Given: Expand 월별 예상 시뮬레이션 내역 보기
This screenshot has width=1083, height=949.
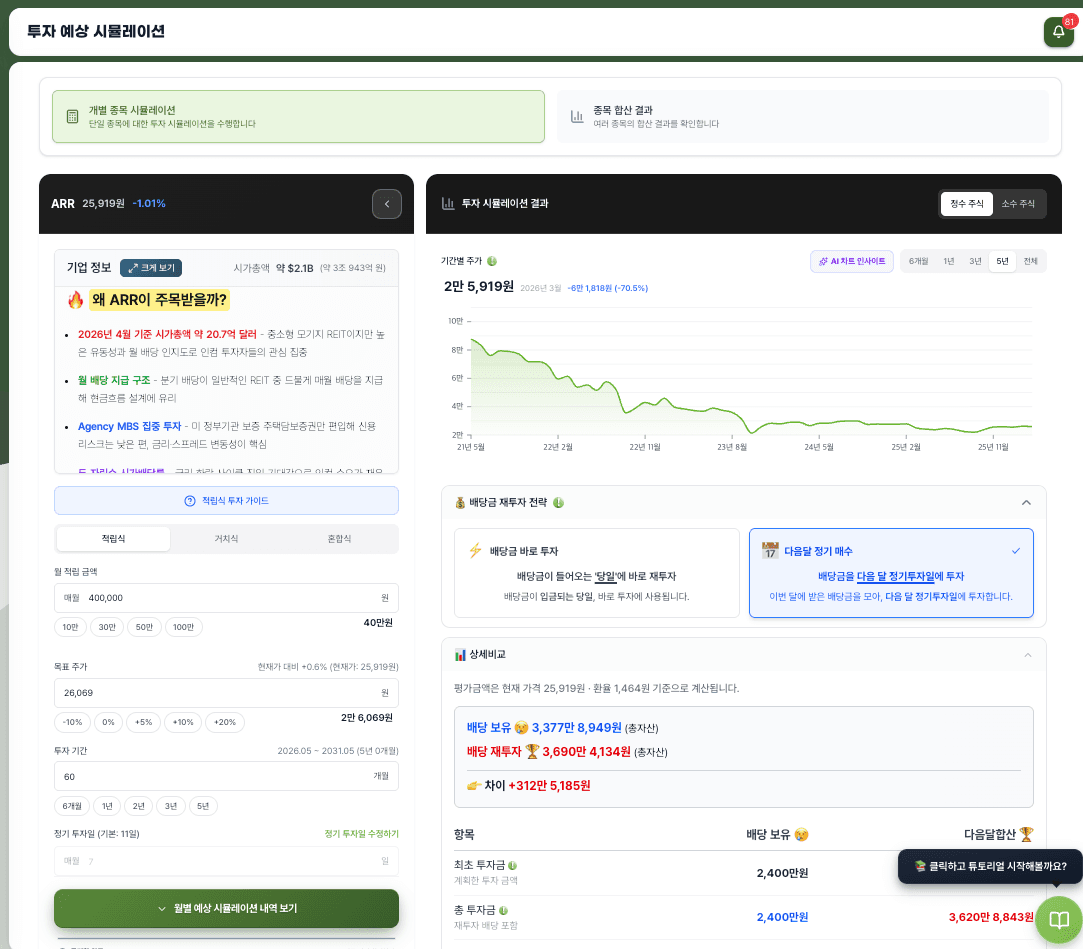Looking at the screenshot, I should point(227,908).
